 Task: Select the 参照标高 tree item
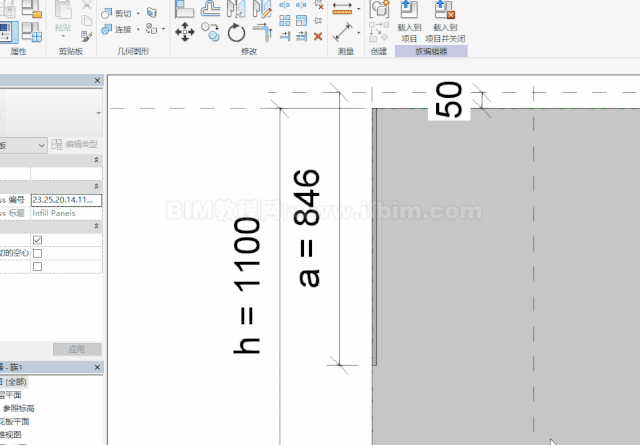(19, 408)
